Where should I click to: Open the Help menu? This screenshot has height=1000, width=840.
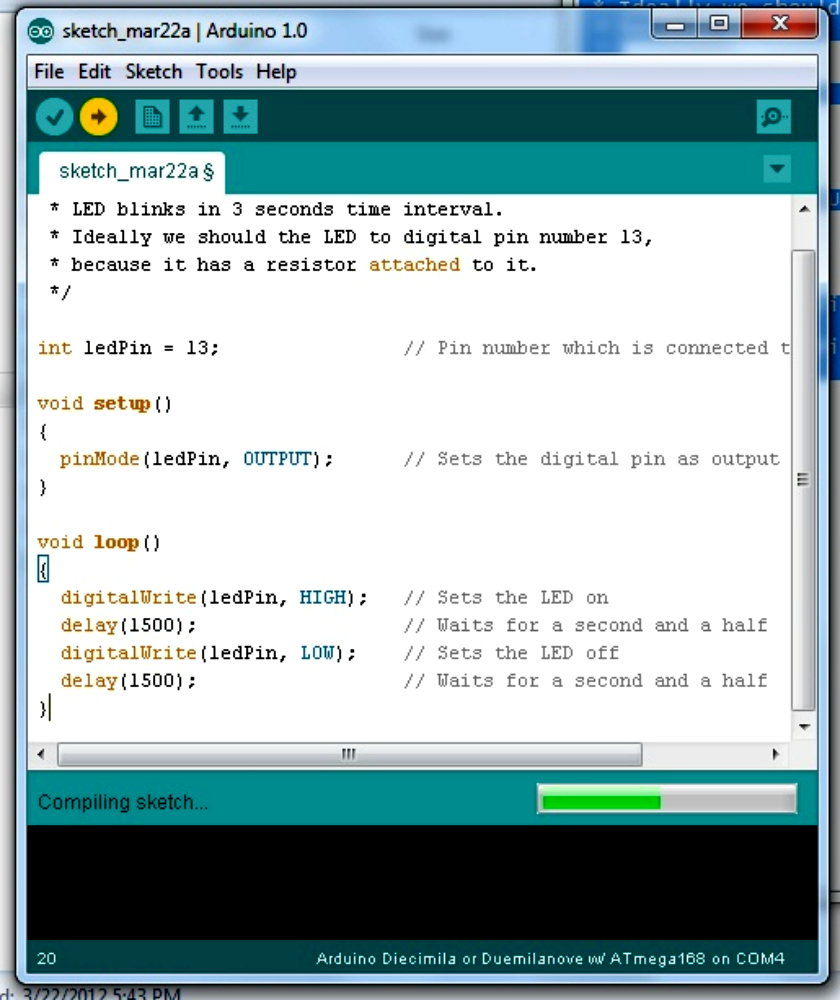[276, 71]
